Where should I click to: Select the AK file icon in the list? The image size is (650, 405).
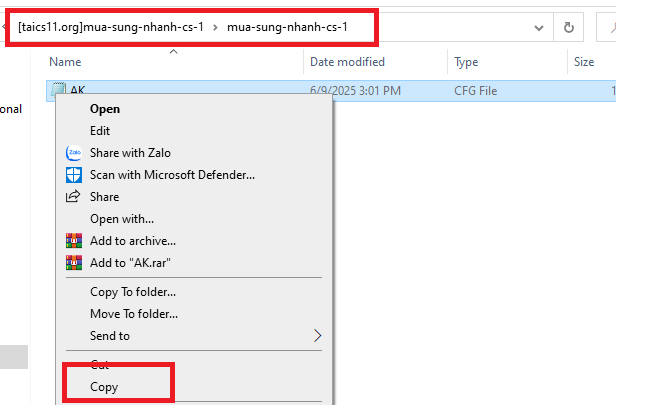[59, 91]
